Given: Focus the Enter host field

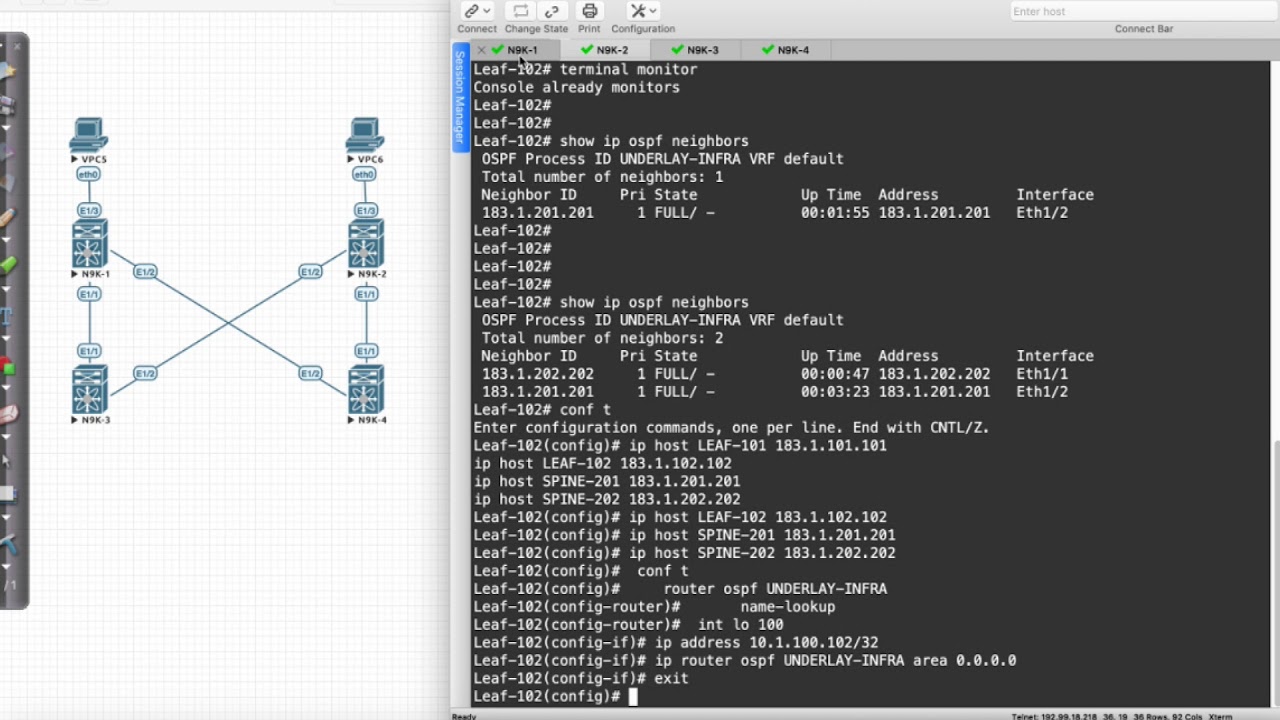Looking at the screenshot, I should tap(1141, 11).
